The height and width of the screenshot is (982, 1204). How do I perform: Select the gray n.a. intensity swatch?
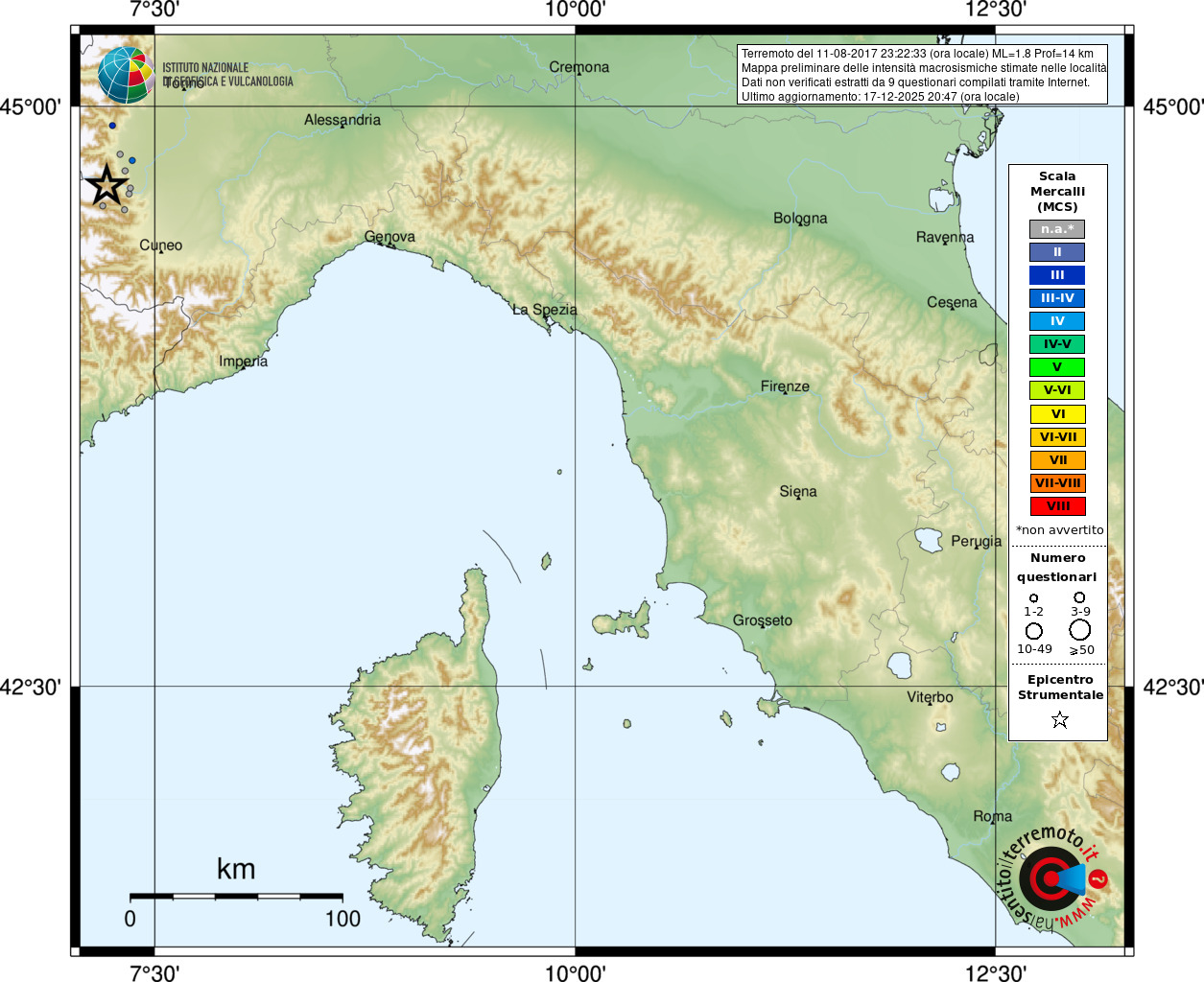[1057, 229]
